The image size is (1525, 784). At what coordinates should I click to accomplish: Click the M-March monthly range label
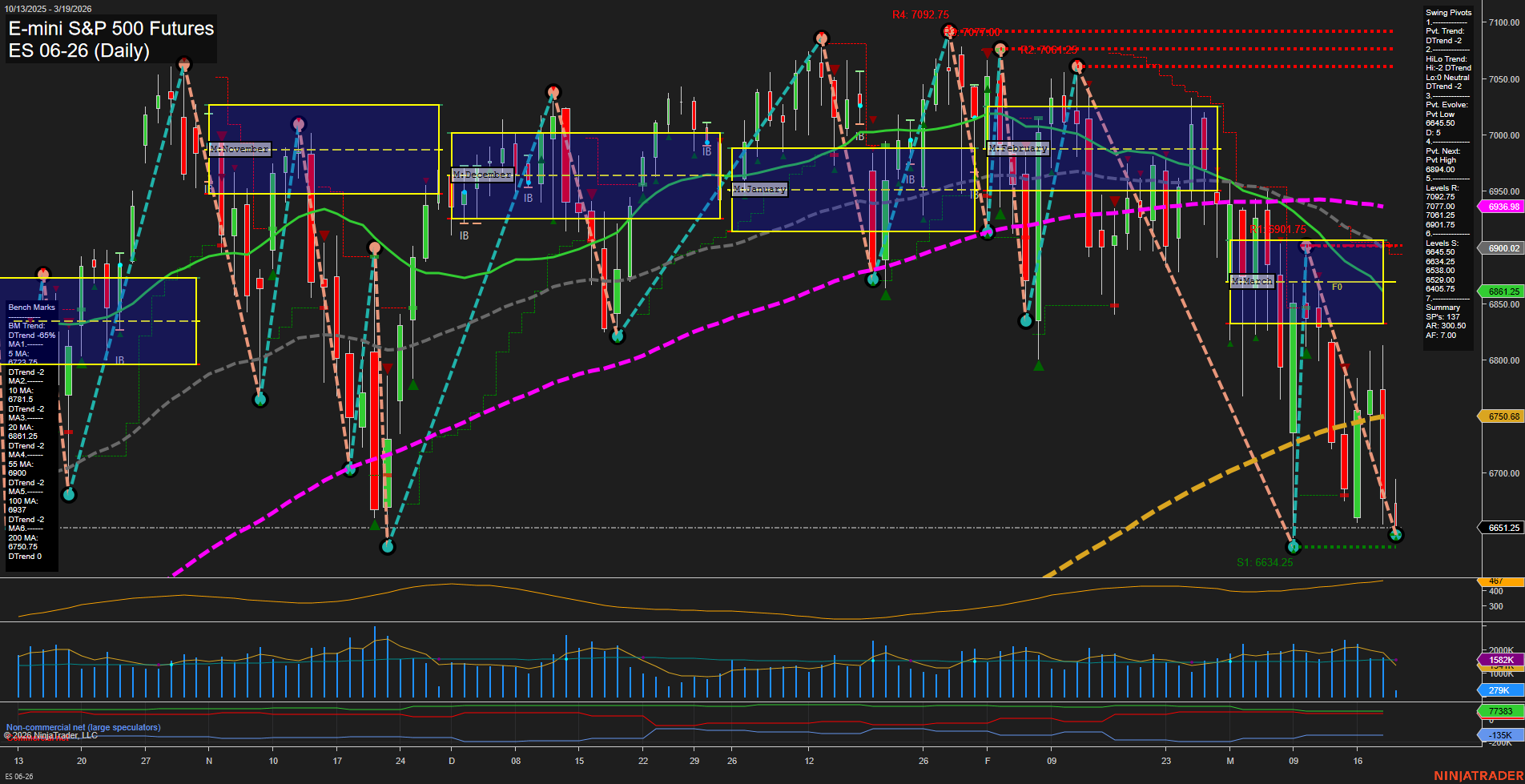pyautogui.click(x=1251, y=281)
